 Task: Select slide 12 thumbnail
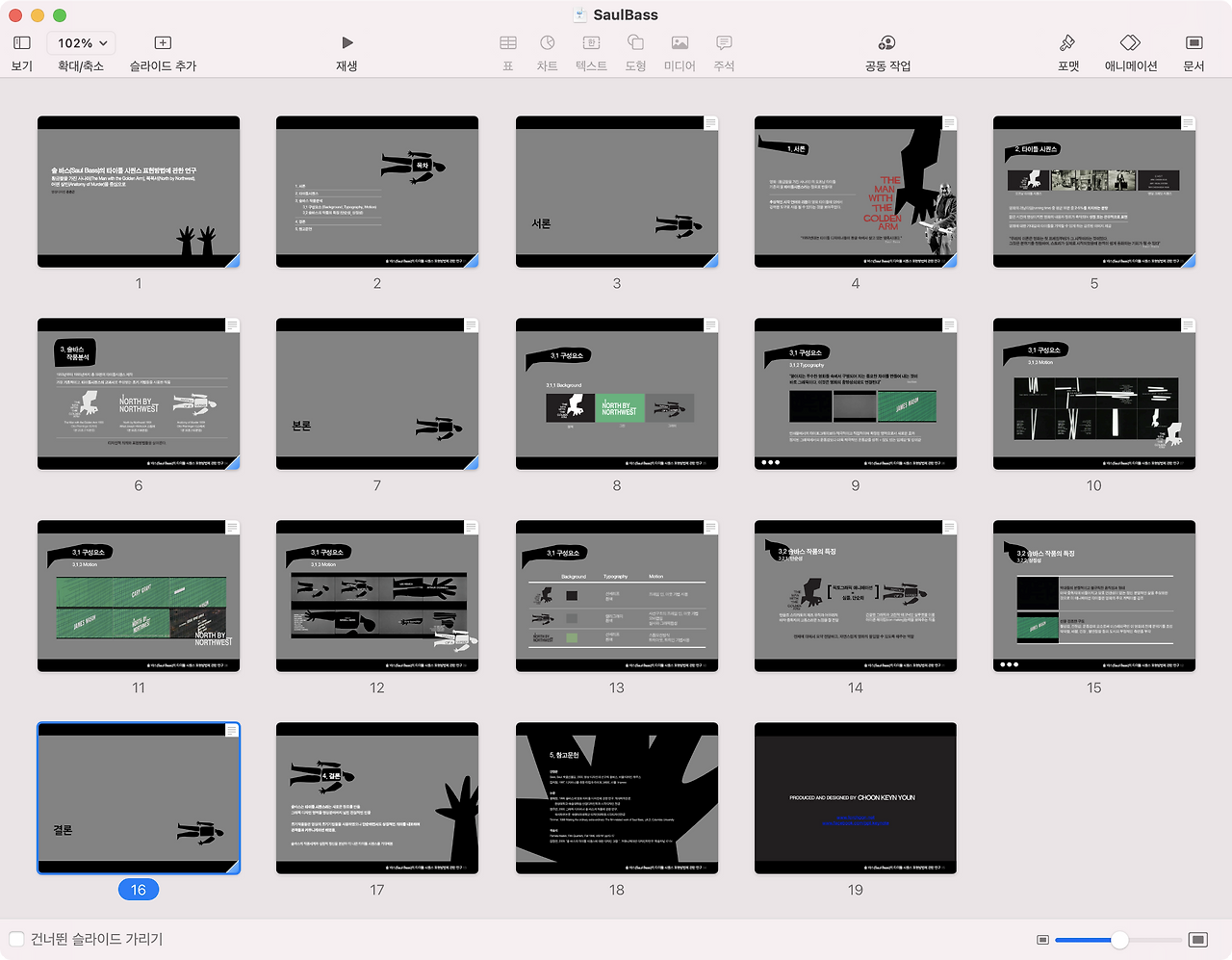377,596
